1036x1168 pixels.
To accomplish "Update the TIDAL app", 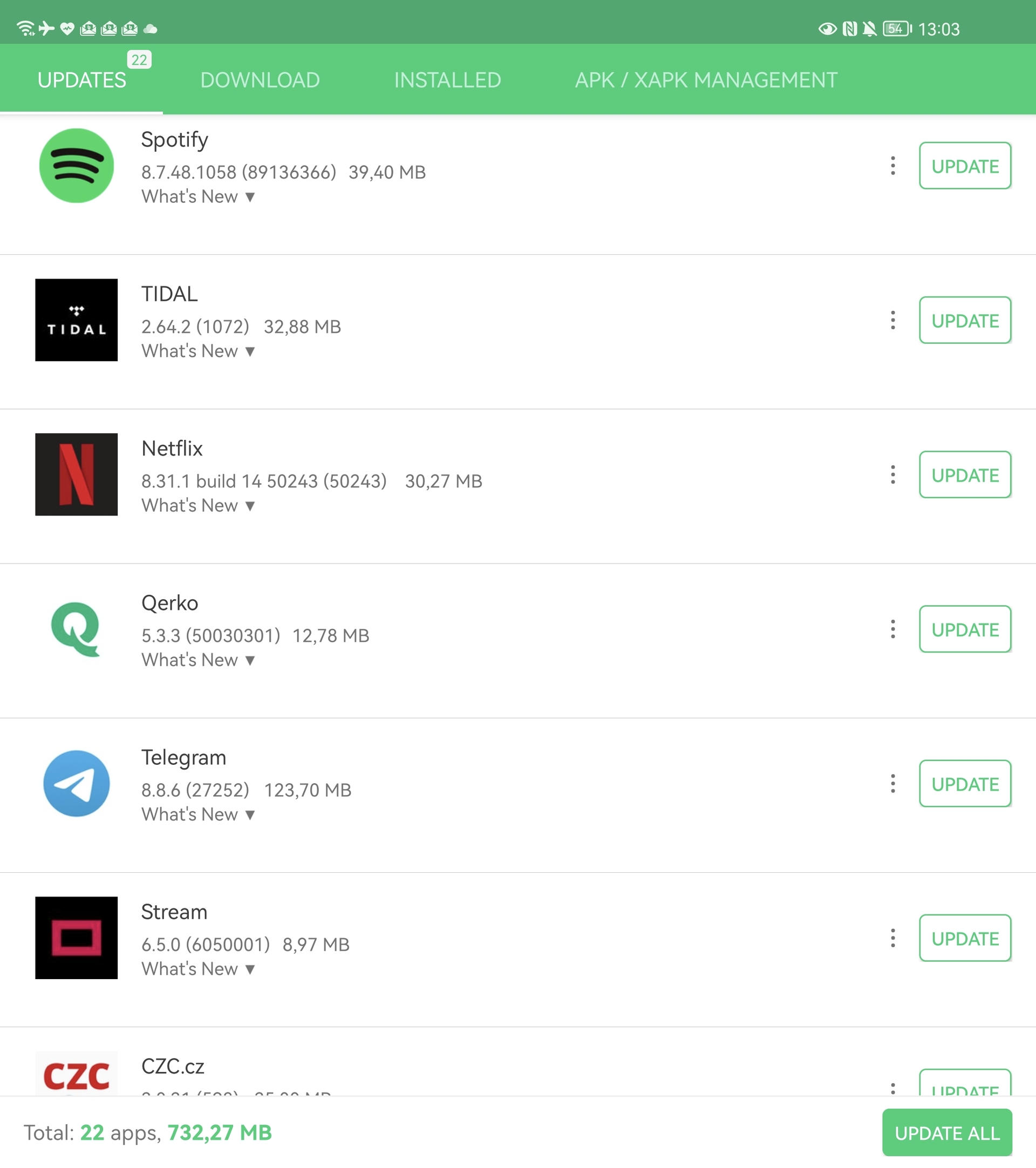I will [965, 321].
